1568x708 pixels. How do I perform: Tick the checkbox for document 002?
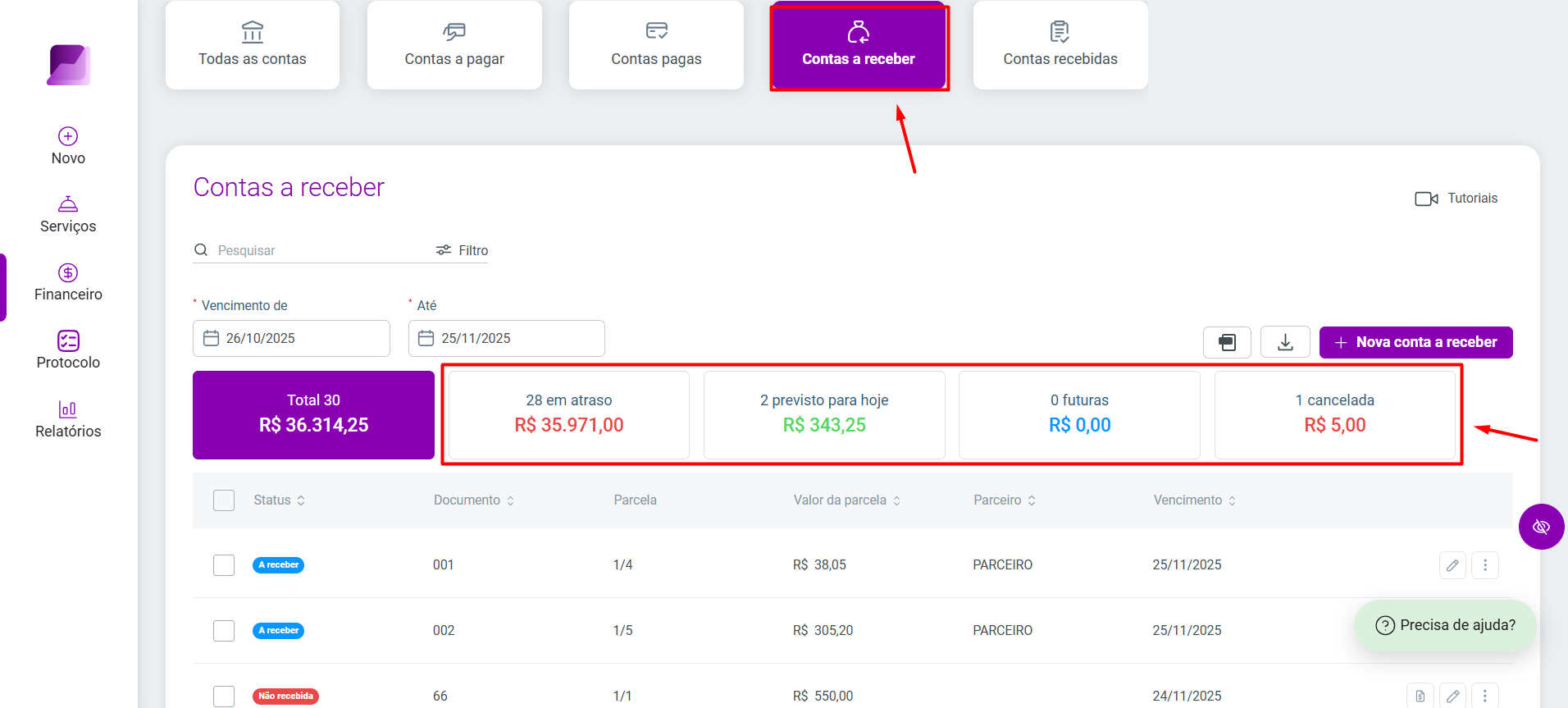tap(224, 631)
